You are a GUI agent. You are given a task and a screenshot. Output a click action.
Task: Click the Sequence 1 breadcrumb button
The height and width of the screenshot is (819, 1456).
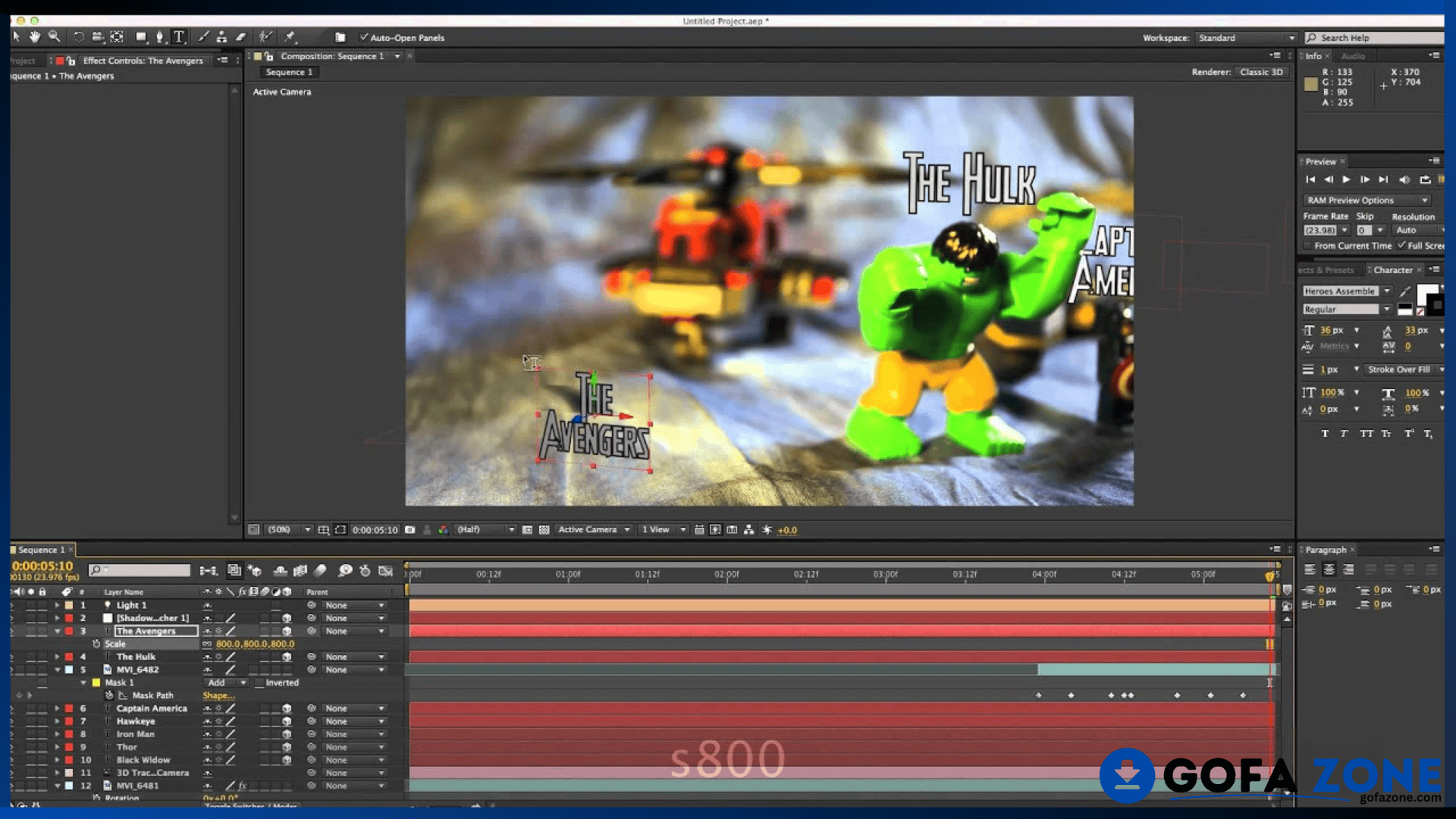click(289, 72)
